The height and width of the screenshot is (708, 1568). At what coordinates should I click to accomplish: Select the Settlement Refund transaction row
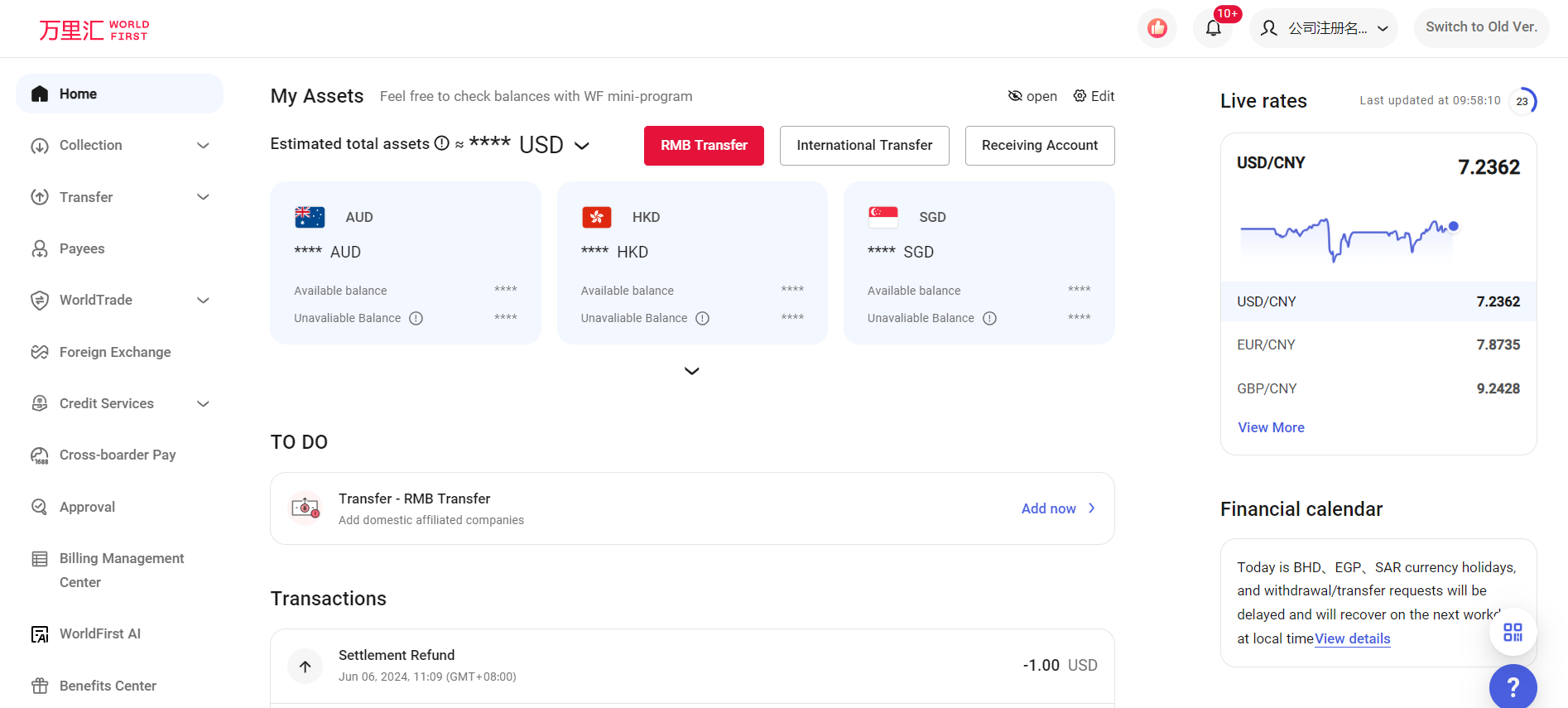[x=692, y=665]
